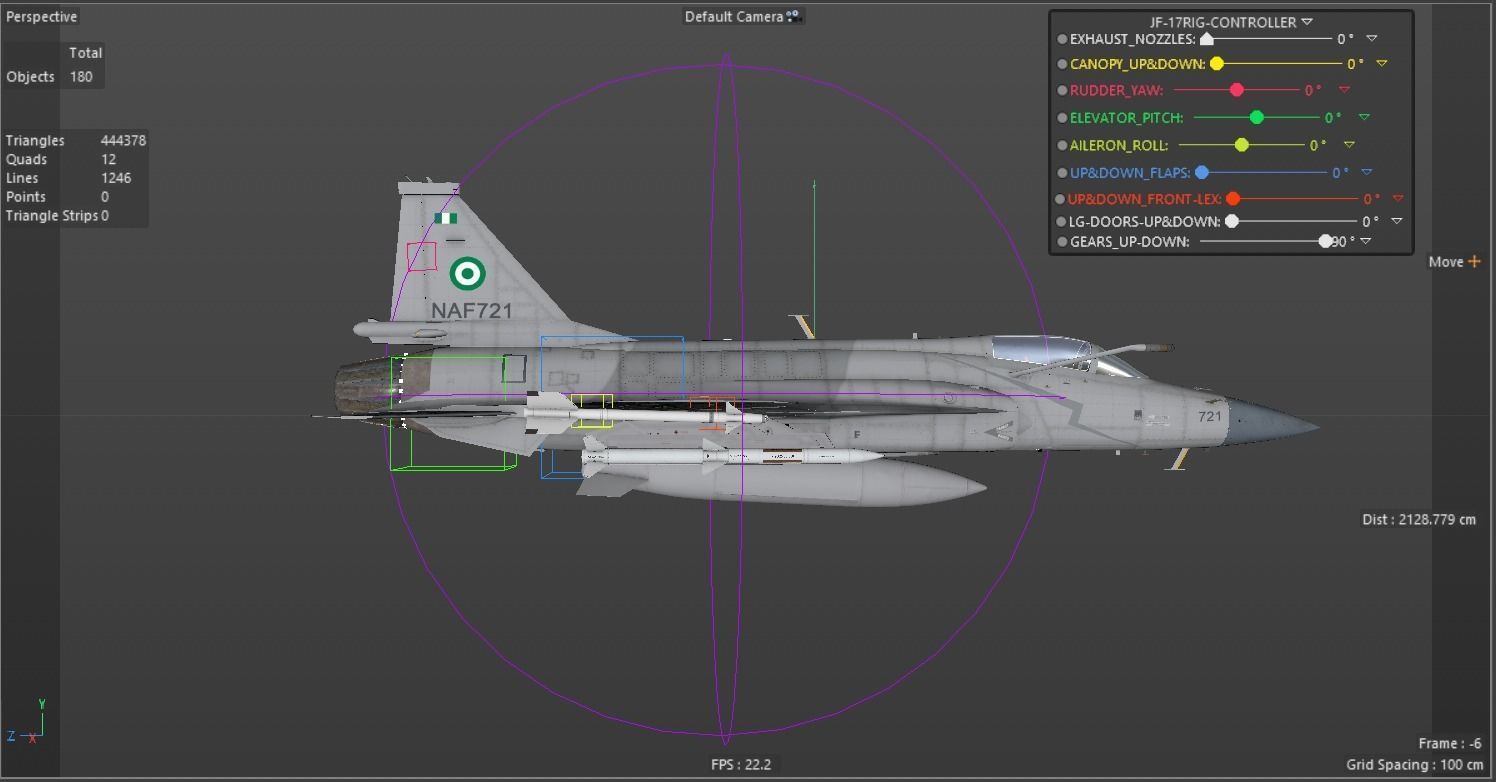
Task: Click the GEARS_UP-DOWN label text
Action: click(1130, 242)
